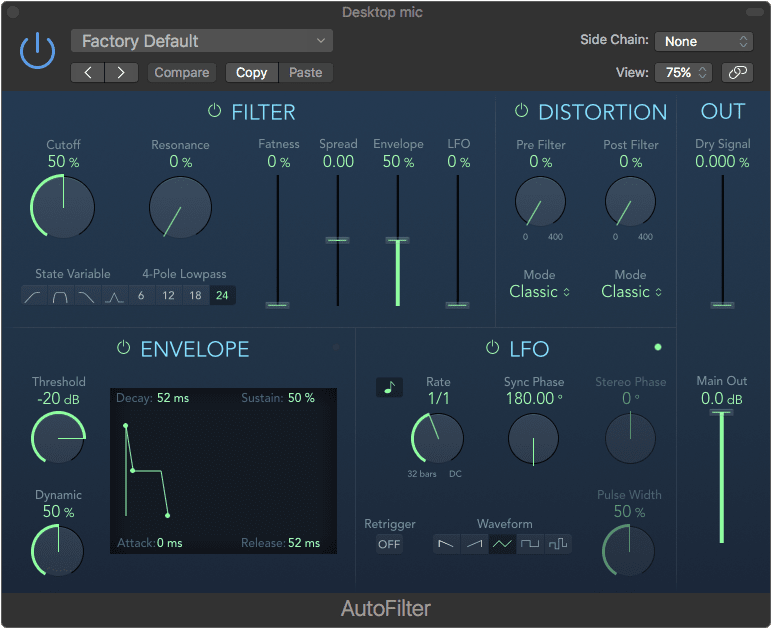
Task: Click the Decay 52 ms value
Action: tap(173, 398)
